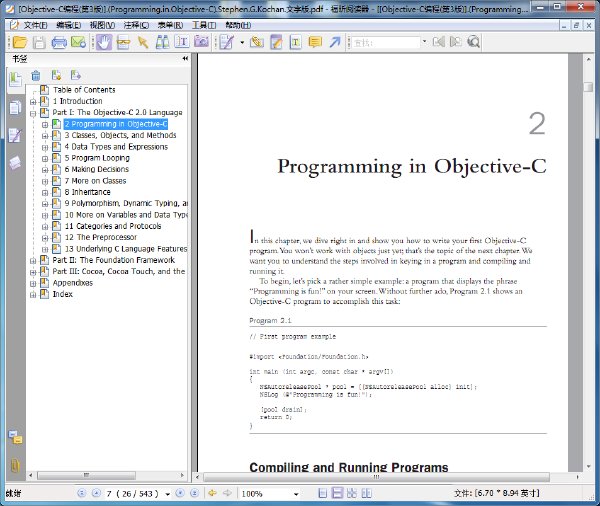The width and height of the screenshot is (600, 506).
Task: Open the Attachments paperclip panel icon
Action: click(15, 465)
